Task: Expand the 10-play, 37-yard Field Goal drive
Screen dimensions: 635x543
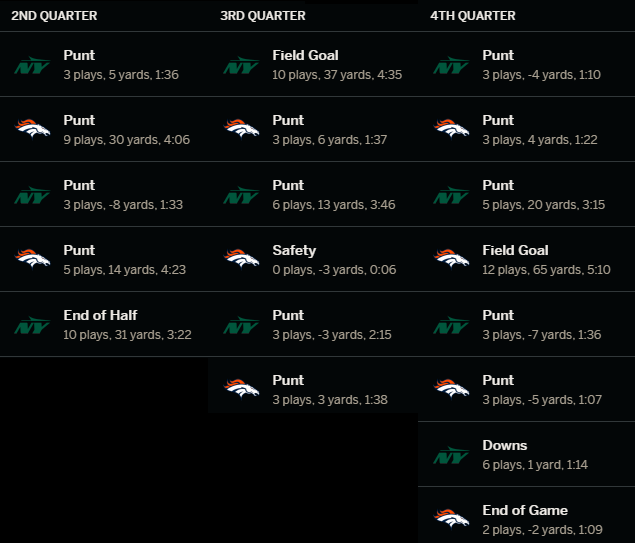Action: [311, 65]
